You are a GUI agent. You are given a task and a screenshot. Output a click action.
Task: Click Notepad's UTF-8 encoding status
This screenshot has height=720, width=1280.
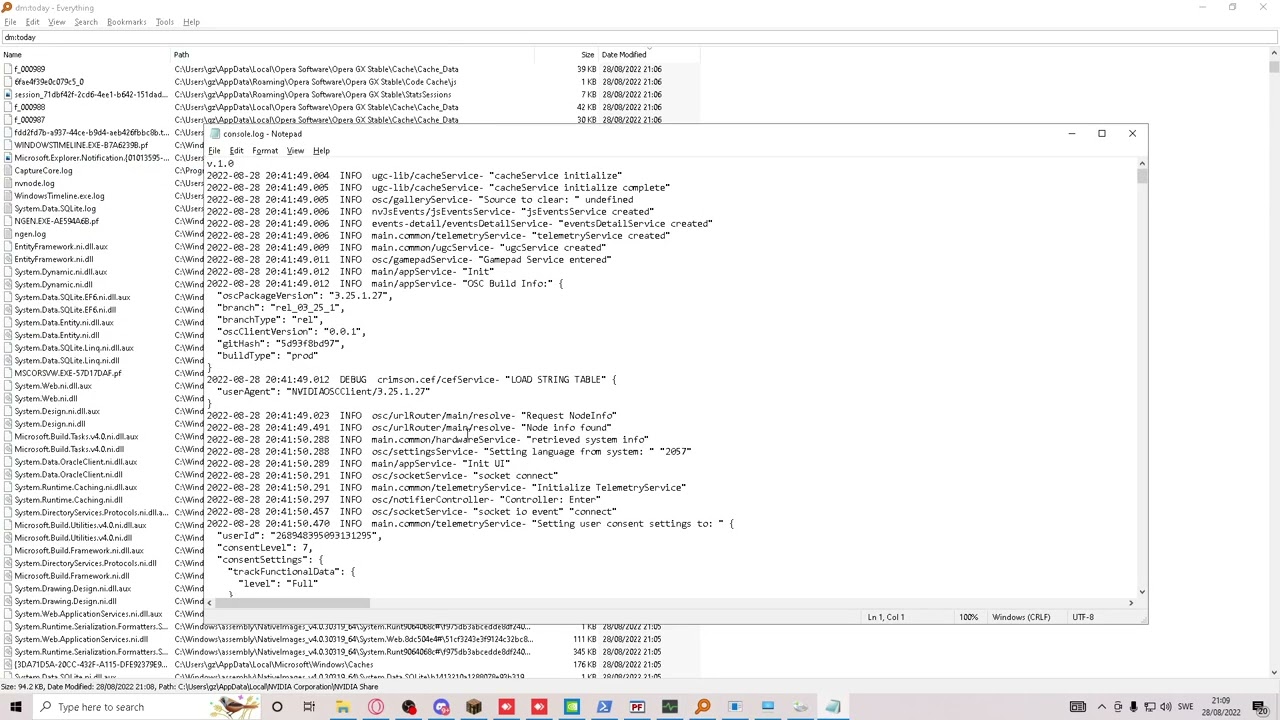tap(1083, 617)
